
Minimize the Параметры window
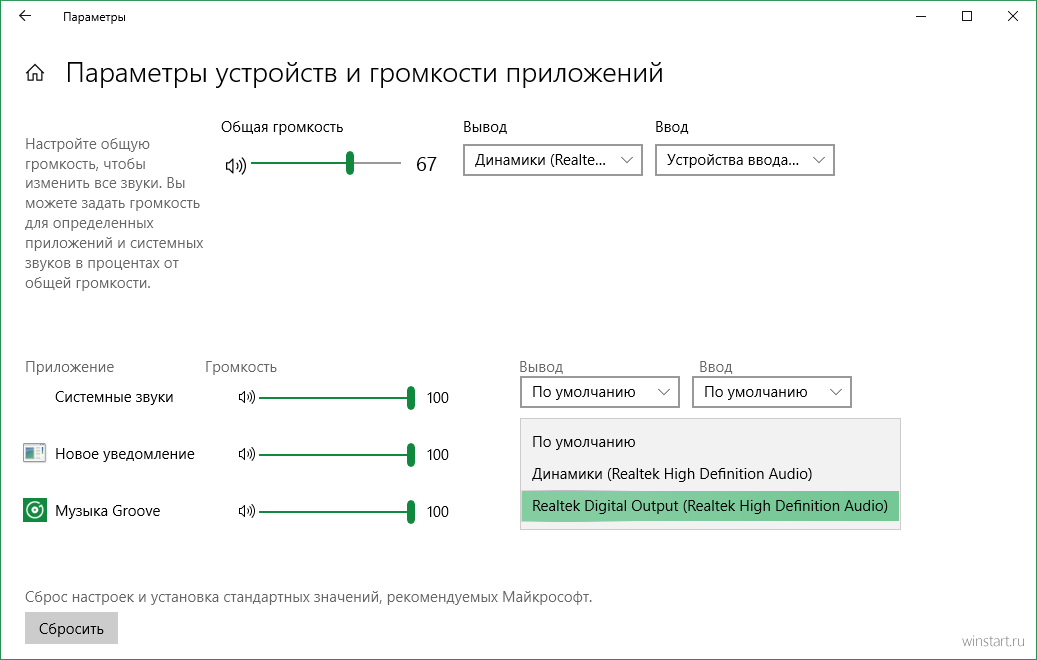[x=921, y=17]
